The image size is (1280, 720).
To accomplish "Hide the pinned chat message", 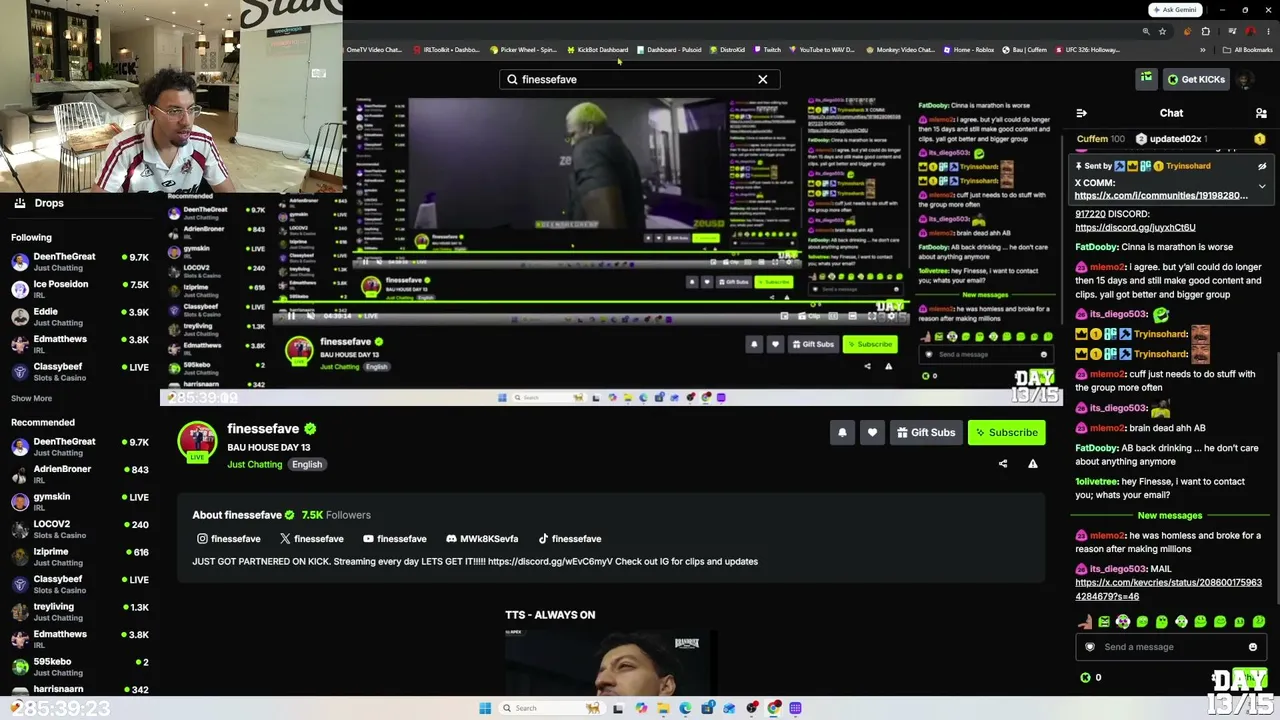I will 1262,166.
